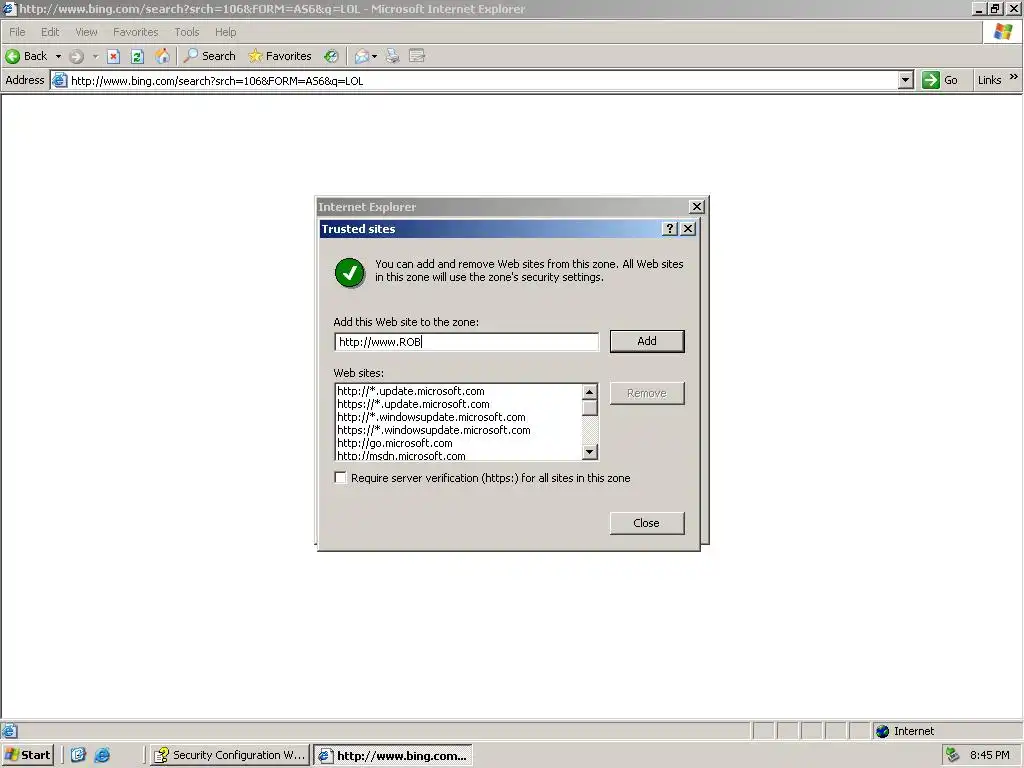The image size is (1024, 768).
Task: Open the Search toolbar button
Action: click(209, 56)
